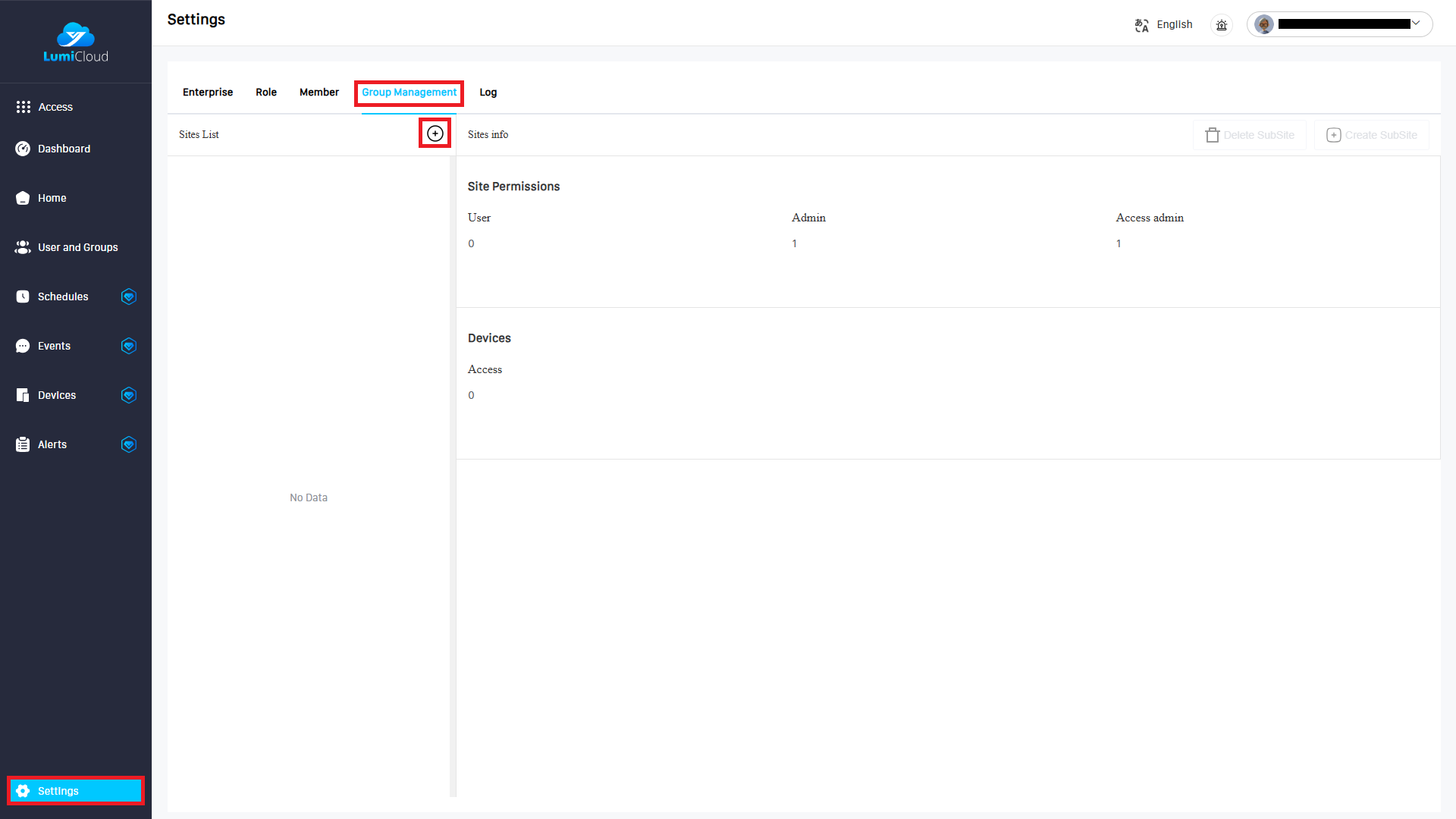
Task: Click premium badge next to Events
Action: tap(129, 346)
